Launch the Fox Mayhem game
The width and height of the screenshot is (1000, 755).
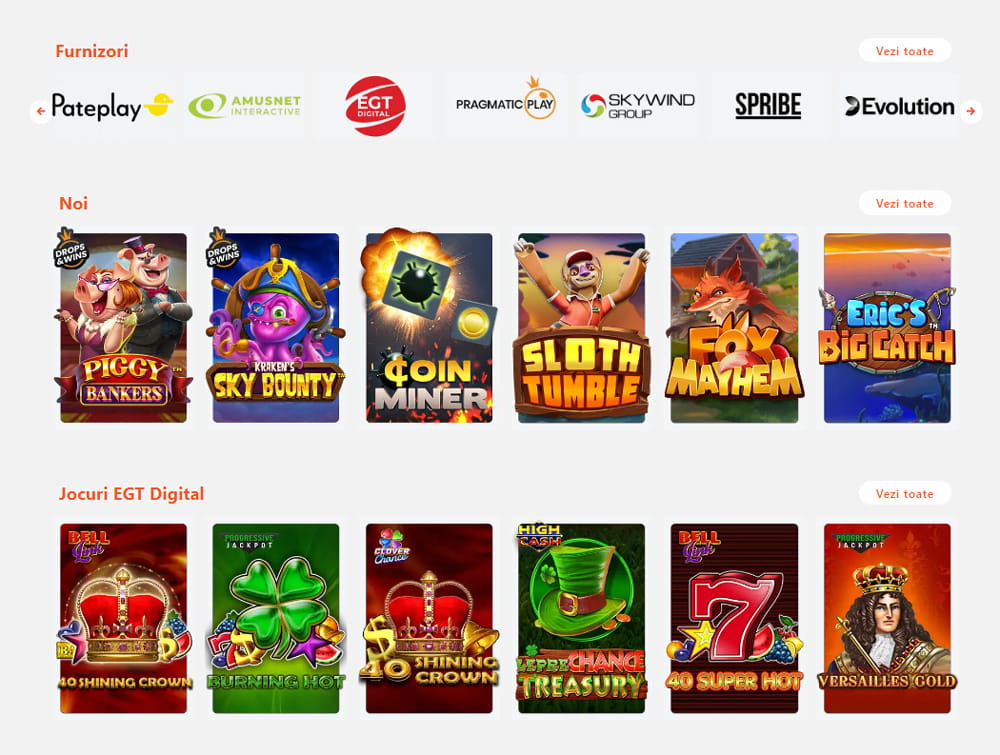point(734,328)
